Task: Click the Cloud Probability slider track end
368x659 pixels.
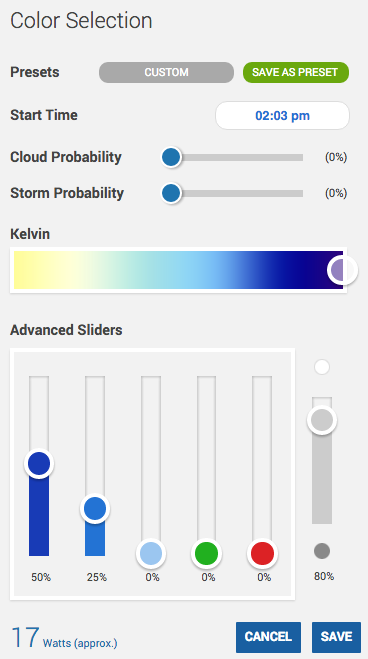Action: (x=300, y=157)
